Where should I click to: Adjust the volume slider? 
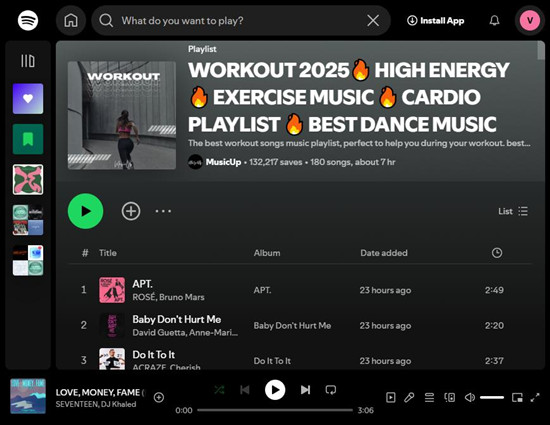tap(492, 397)
